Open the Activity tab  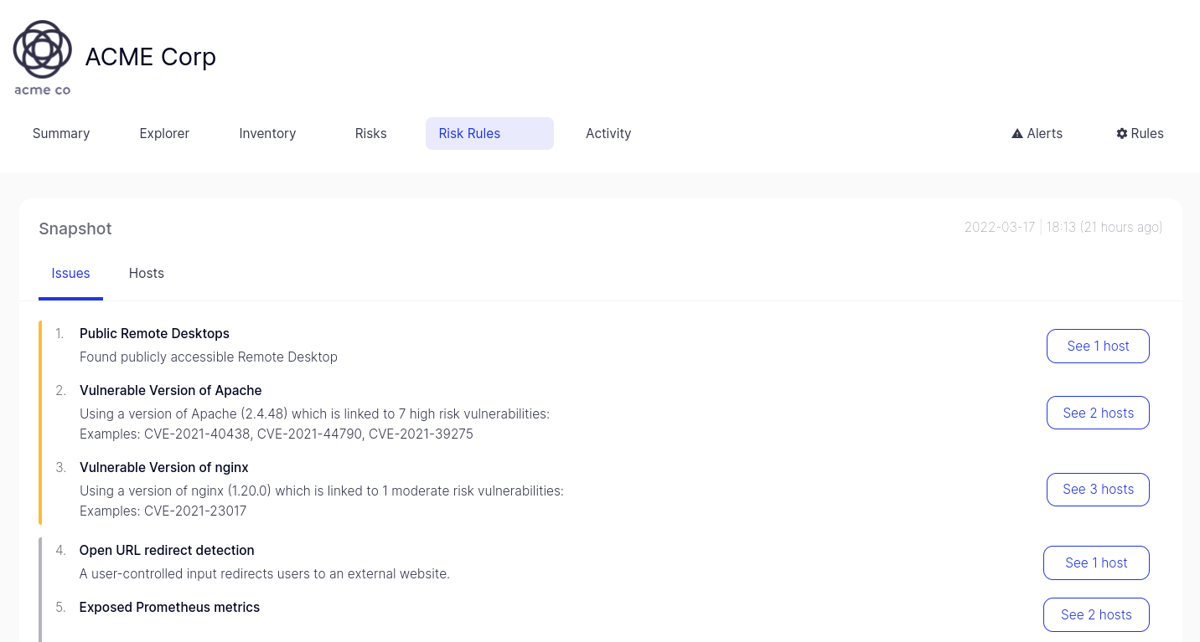click(608, 133)
